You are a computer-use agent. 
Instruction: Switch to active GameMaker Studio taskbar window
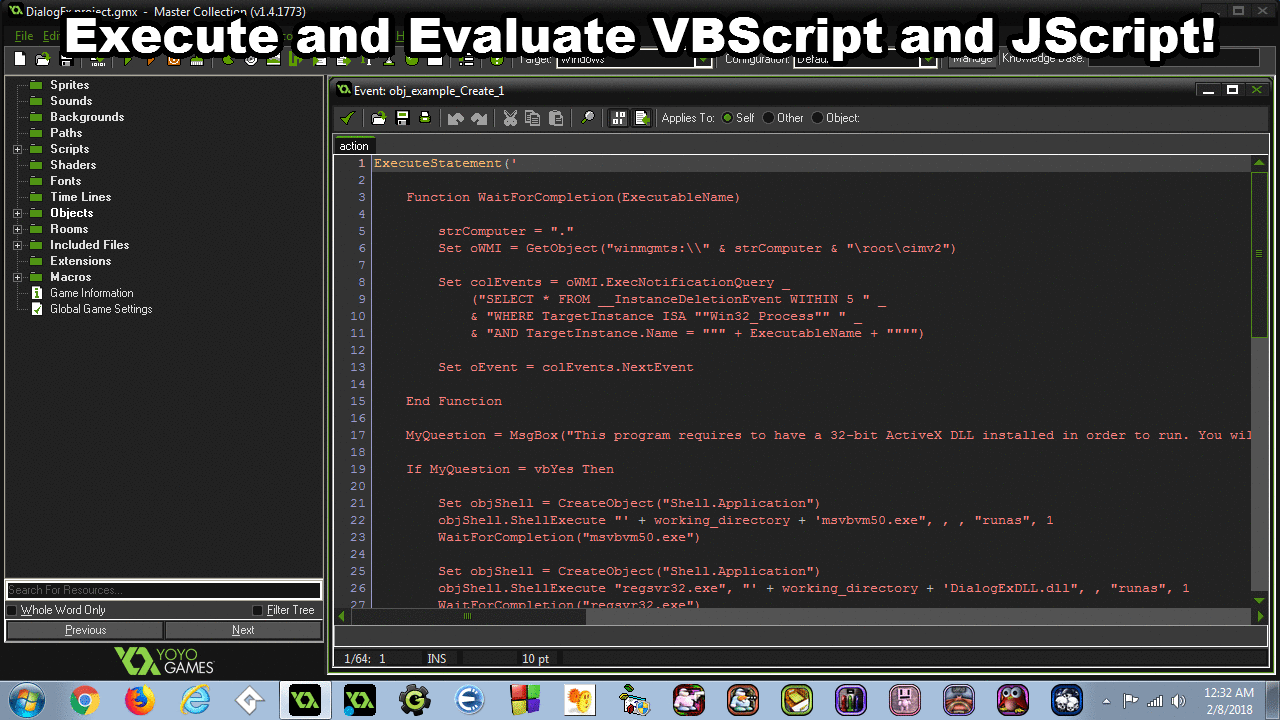pyautogui.click(x=305, y=700)
